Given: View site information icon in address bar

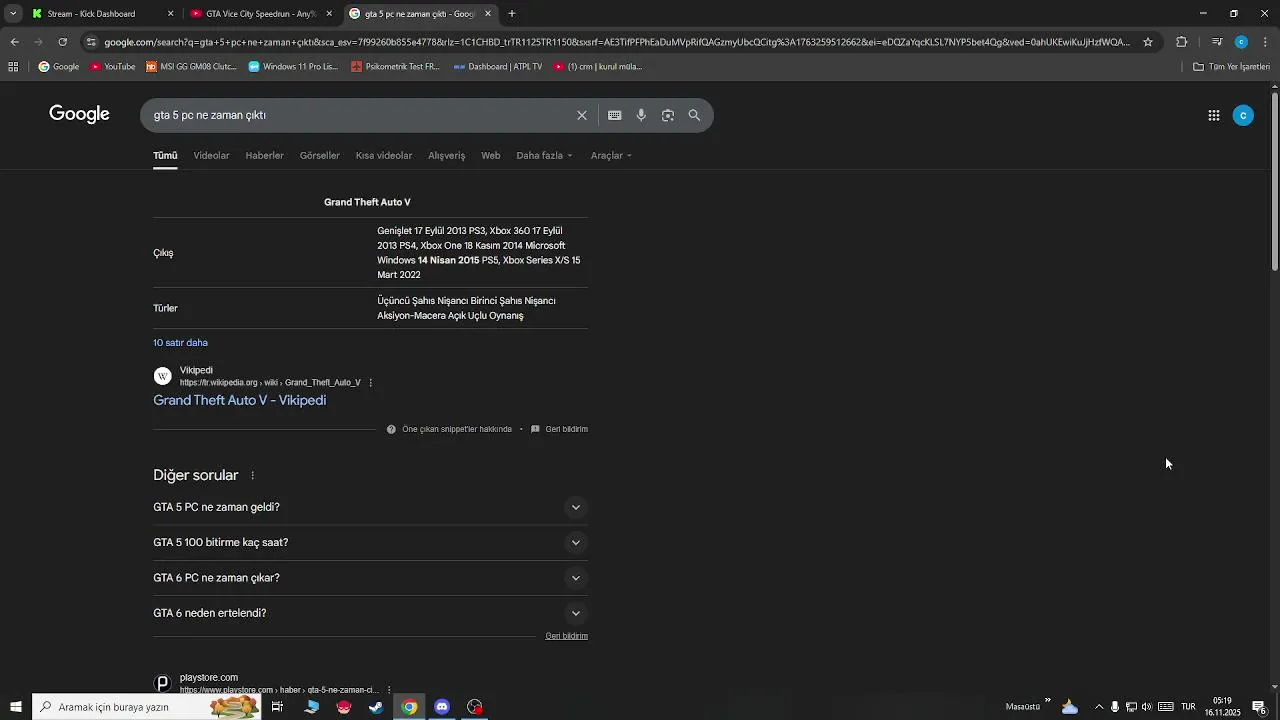Looking at the screenshot, I should tap(91, 42).
